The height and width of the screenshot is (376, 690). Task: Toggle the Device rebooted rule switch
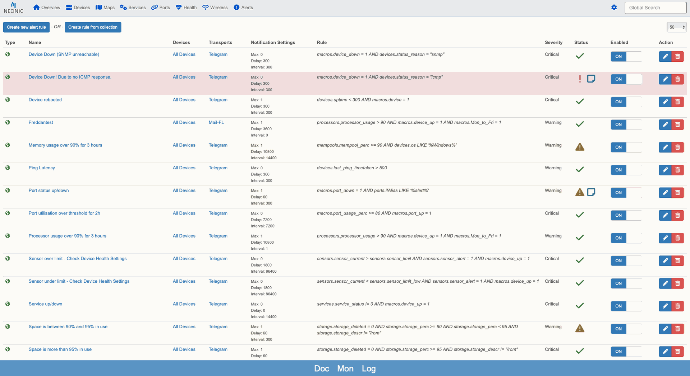click(626, 102)
